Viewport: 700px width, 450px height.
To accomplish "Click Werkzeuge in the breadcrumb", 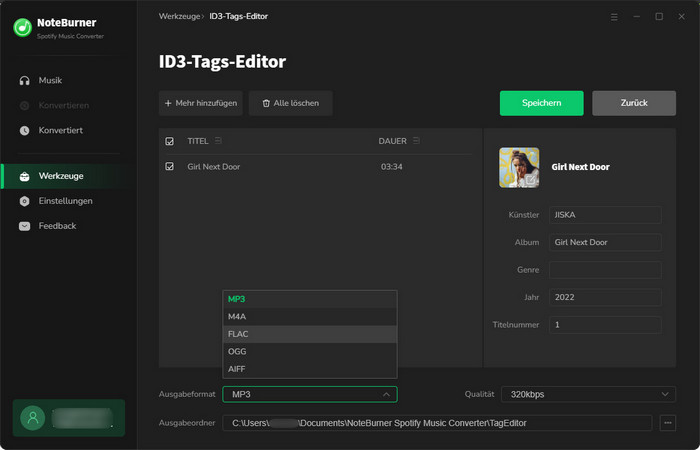I will pos(179,16).
